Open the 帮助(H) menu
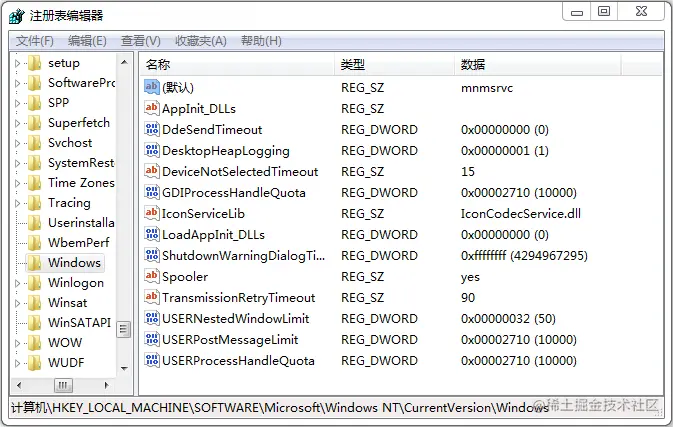Viewport: 673px width, 427px height. pos(261,41)
